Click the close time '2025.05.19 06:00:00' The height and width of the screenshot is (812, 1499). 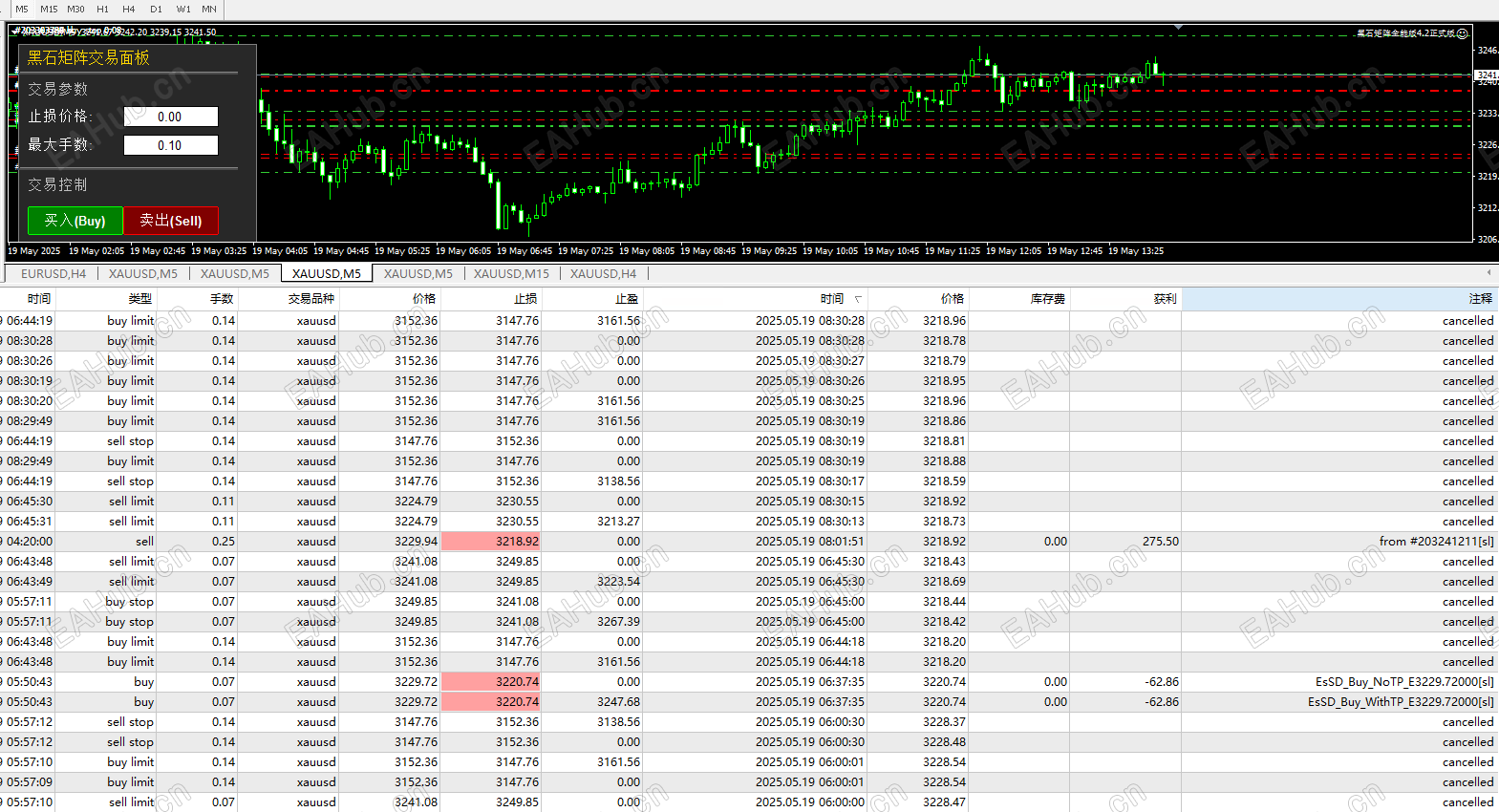(810, 802)
